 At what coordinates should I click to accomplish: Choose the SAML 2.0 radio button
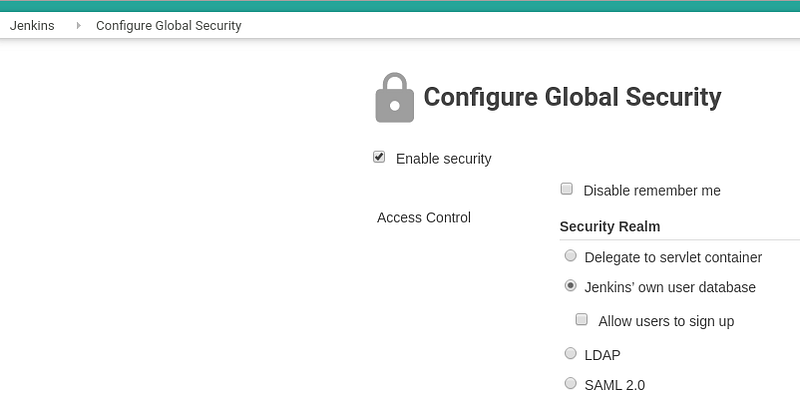click(570, 383)
